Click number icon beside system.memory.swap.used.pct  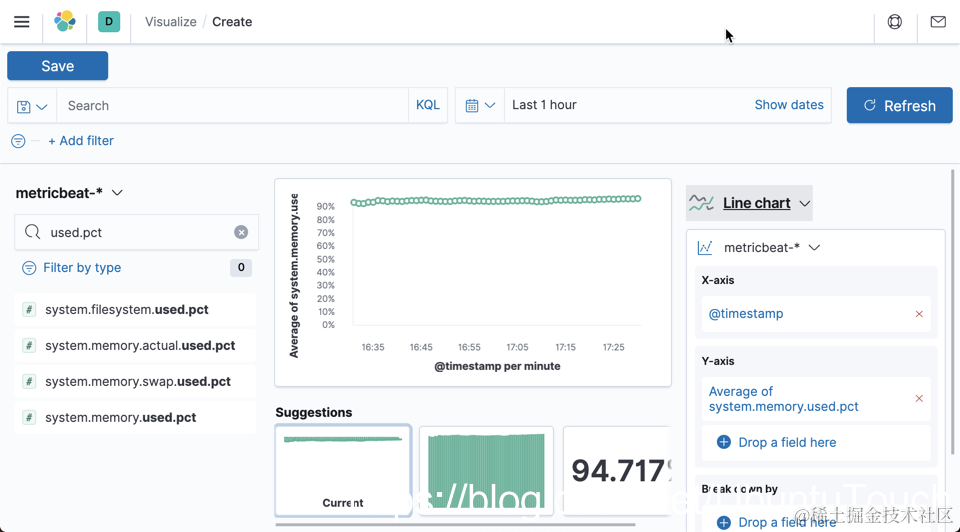click(29, 381)
